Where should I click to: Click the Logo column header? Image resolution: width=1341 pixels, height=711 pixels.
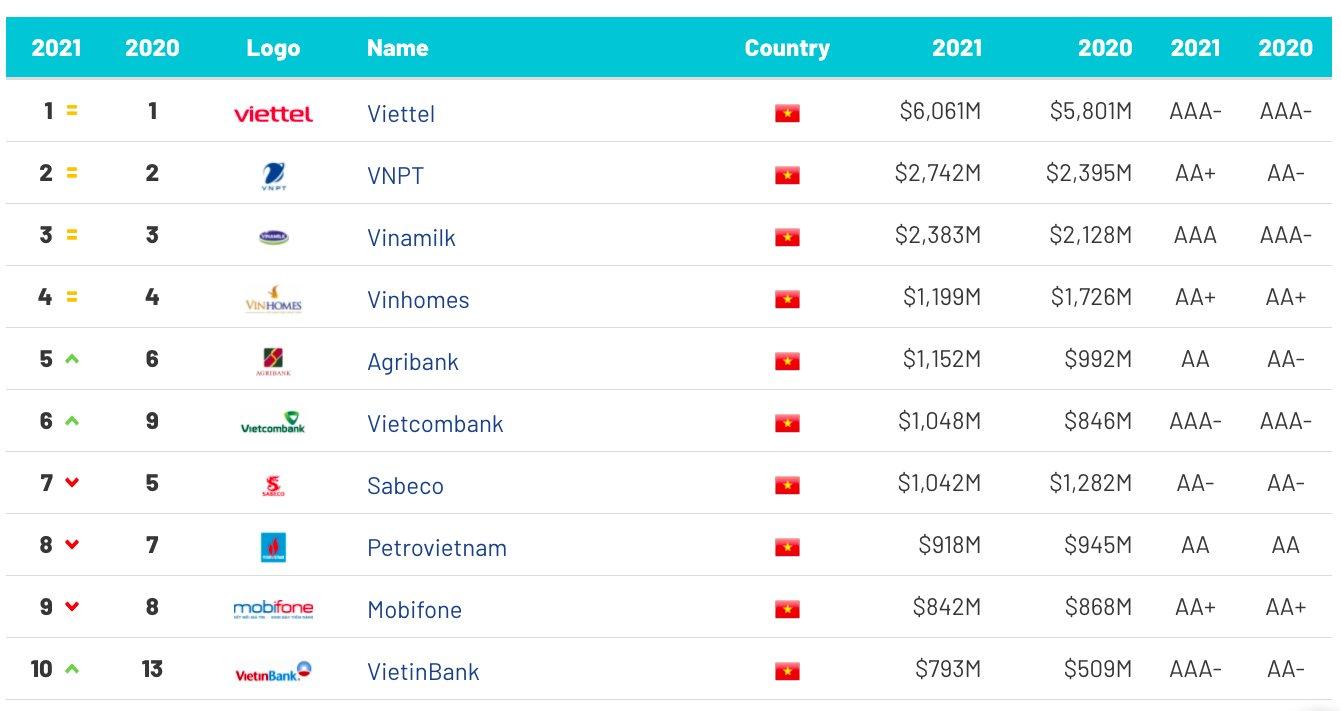[273, 48]
